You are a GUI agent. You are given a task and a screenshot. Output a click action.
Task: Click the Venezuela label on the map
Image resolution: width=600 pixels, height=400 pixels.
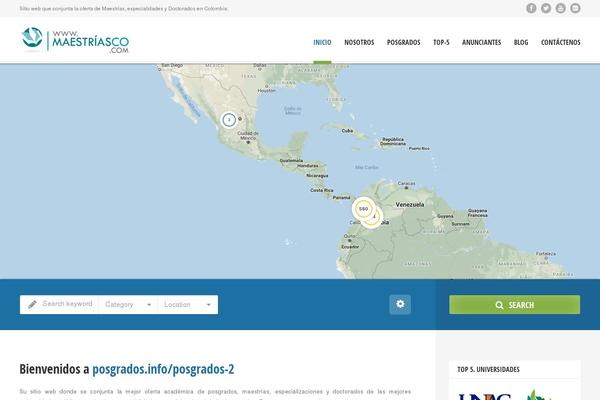pyautogui.click(x=410, y=205)
